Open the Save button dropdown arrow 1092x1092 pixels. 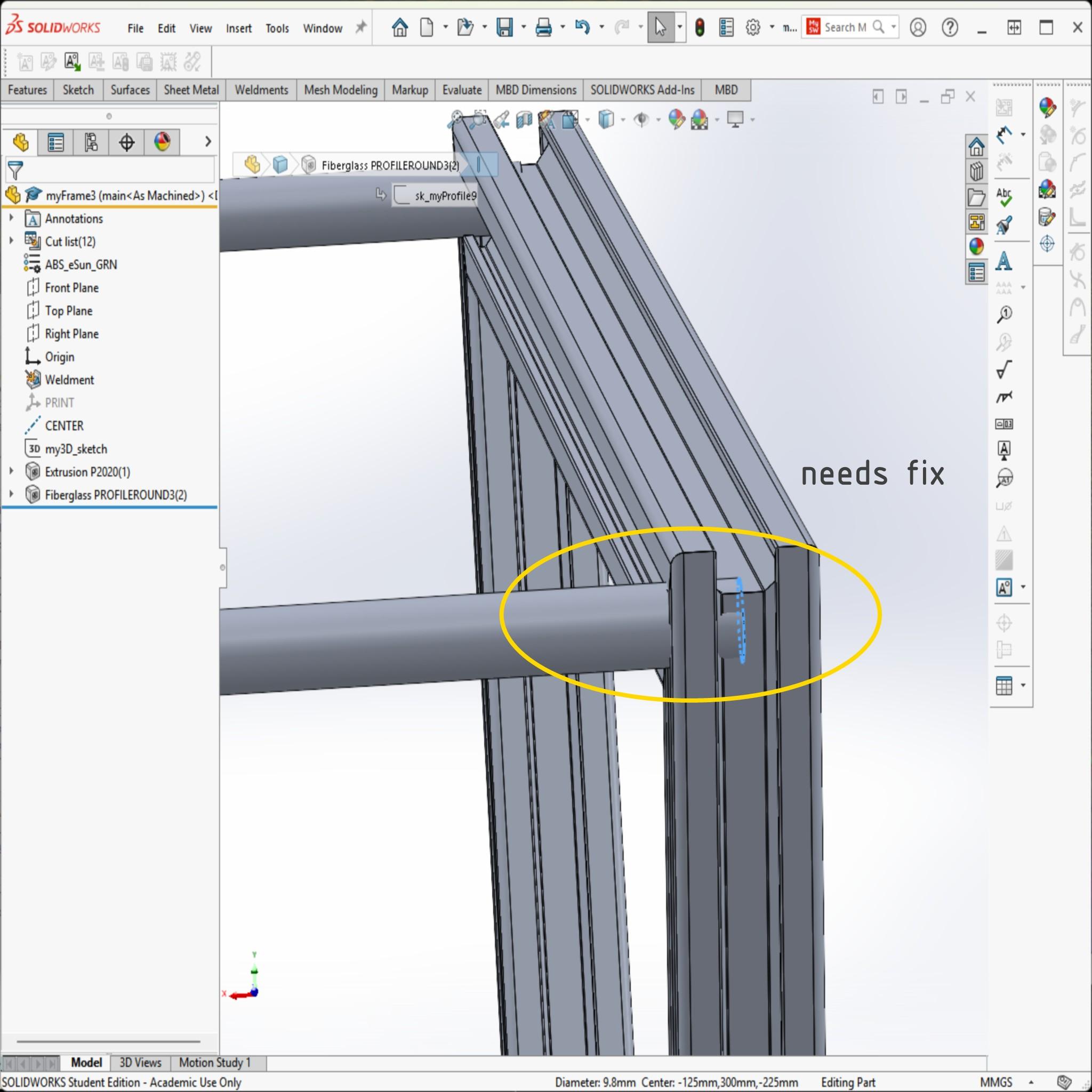[x=524, y=27]
